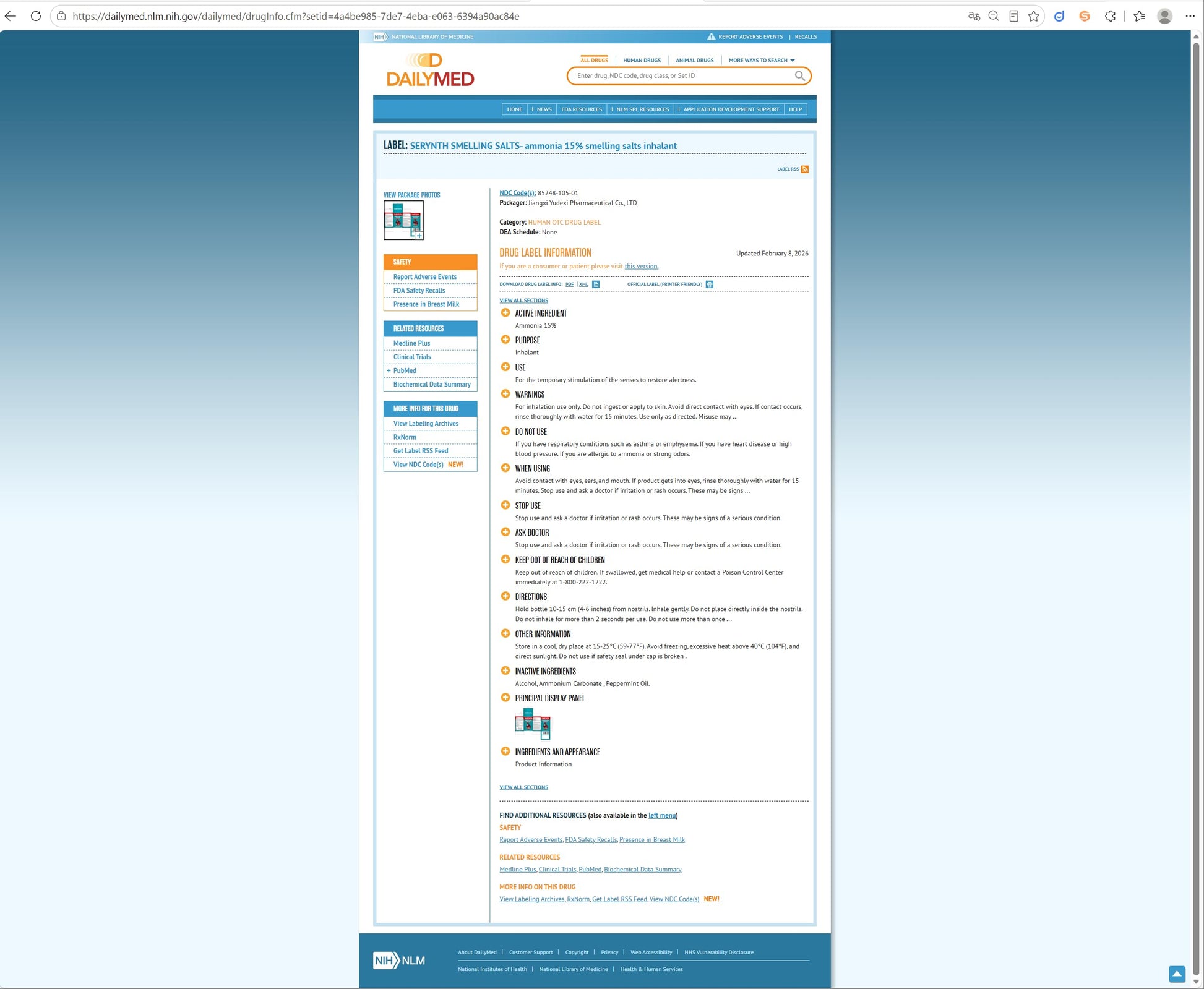Click the DailyMed logo
This screenshot has width=1204, height=989.
[430, 70]
